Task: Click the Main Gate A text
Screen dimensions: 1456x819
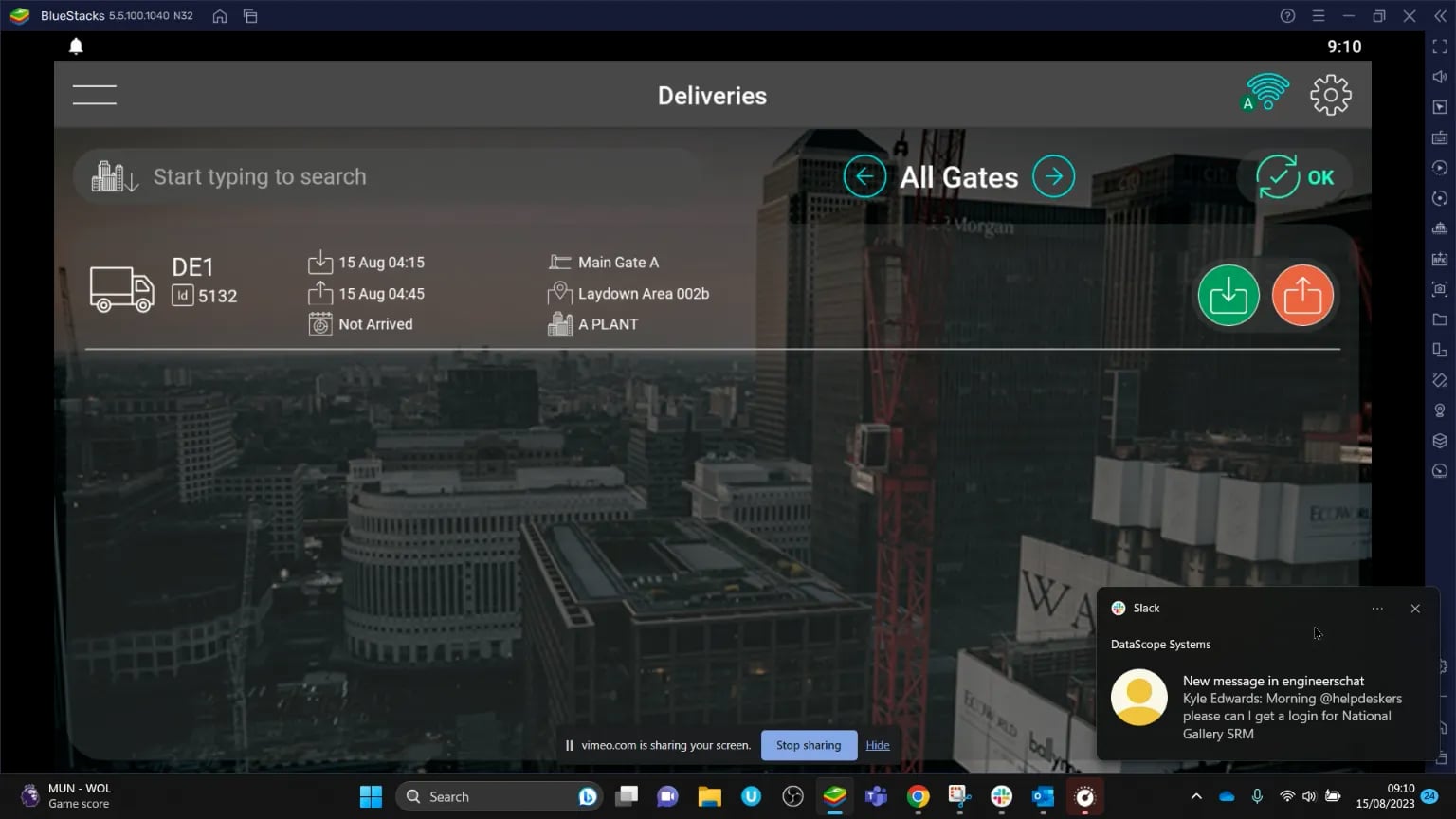Action: point(618,263)
